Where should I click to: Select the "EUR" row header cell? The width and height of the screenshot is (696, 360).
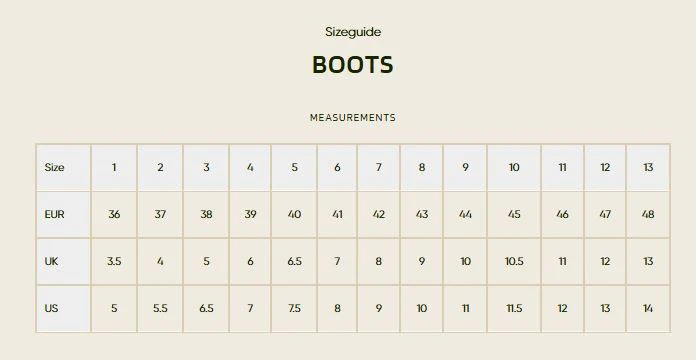point(63,214)
